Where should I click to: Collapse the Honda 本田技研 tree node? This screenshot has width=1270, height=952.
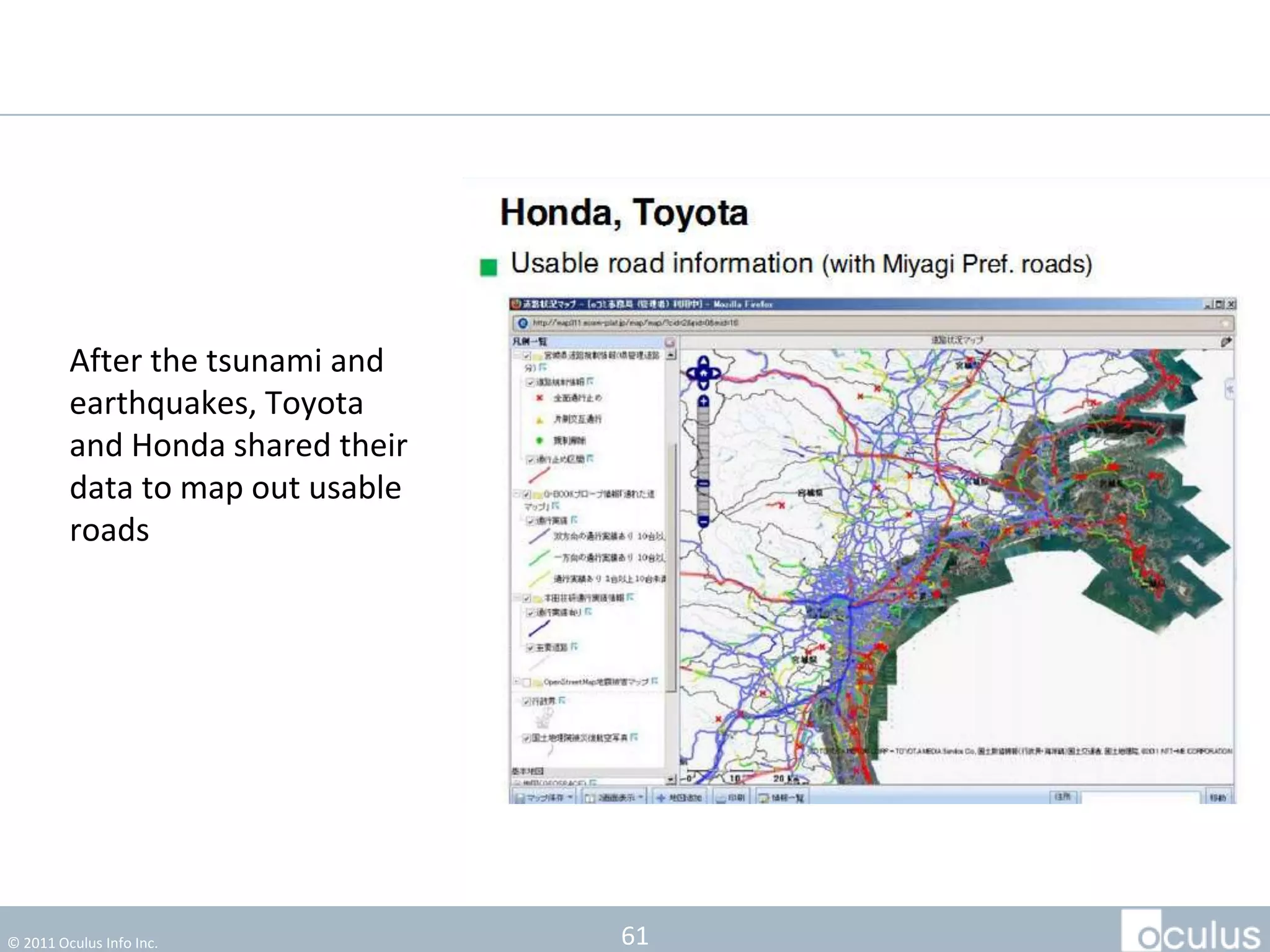517,598
